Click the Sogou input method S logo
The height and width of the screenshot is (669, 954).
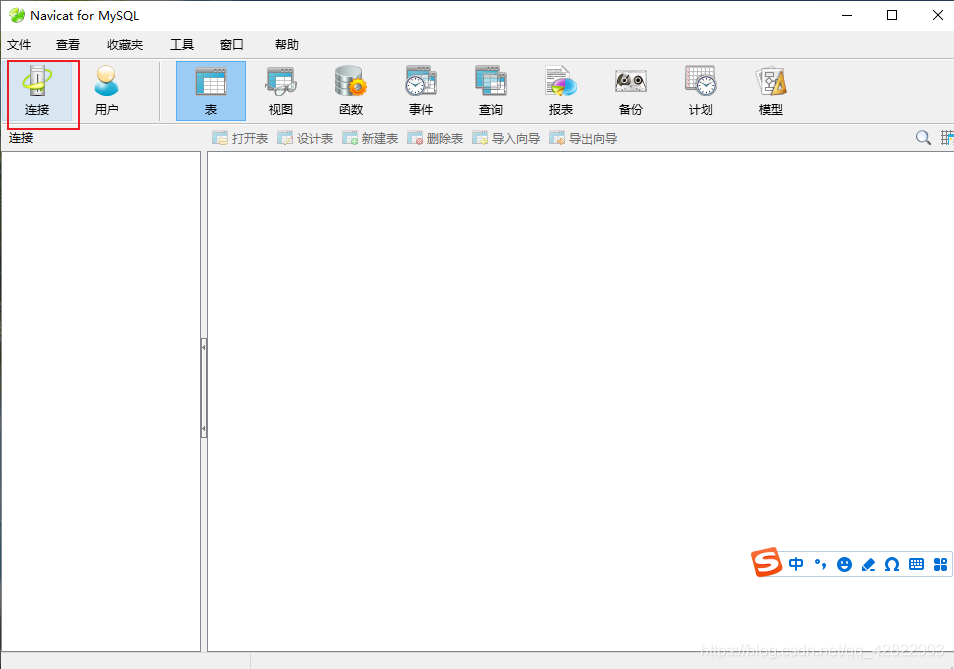766,562
